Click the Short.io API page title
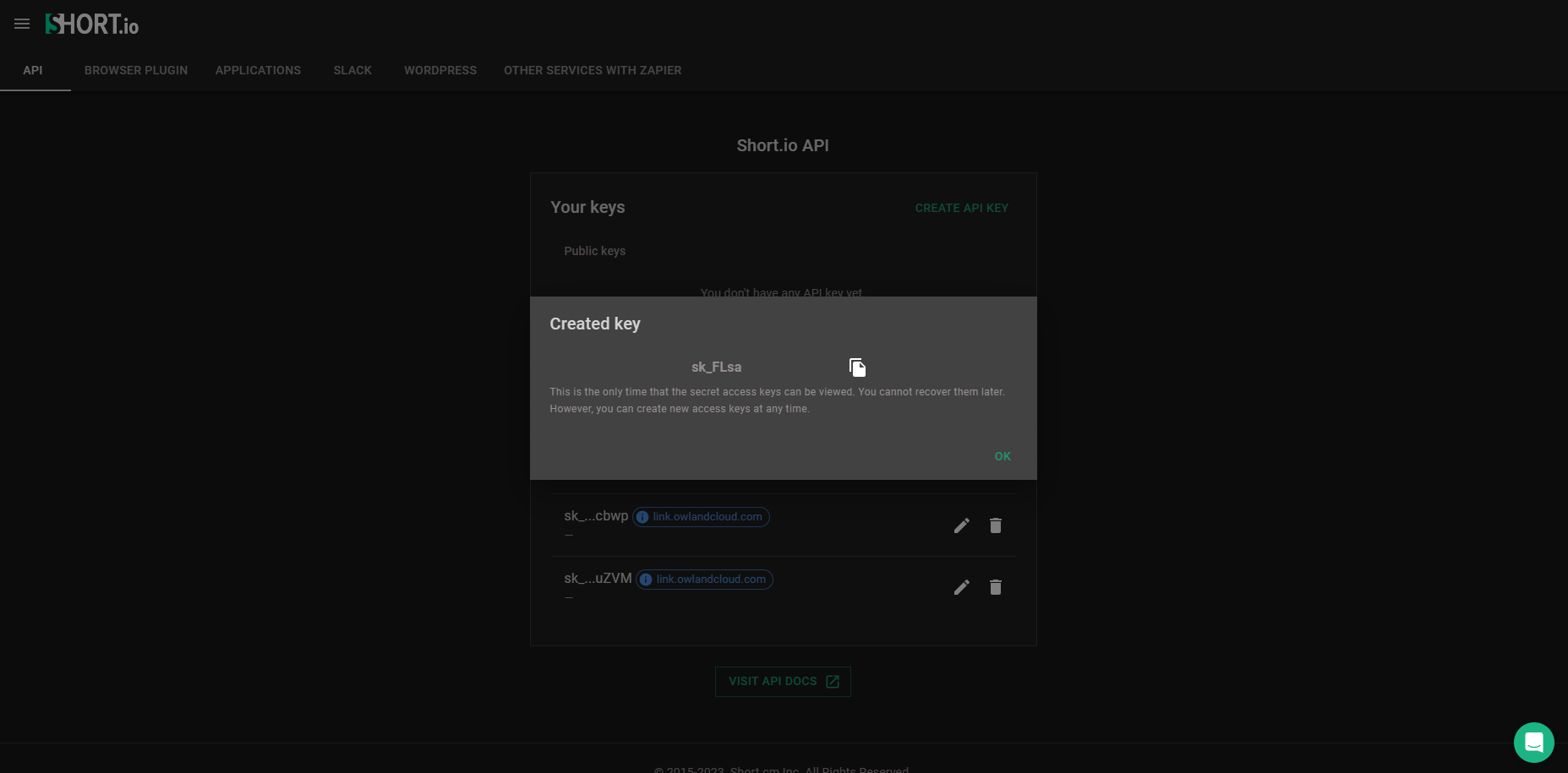The height and width of the screenshot is (773, 1568). click(x=783, y=145)
